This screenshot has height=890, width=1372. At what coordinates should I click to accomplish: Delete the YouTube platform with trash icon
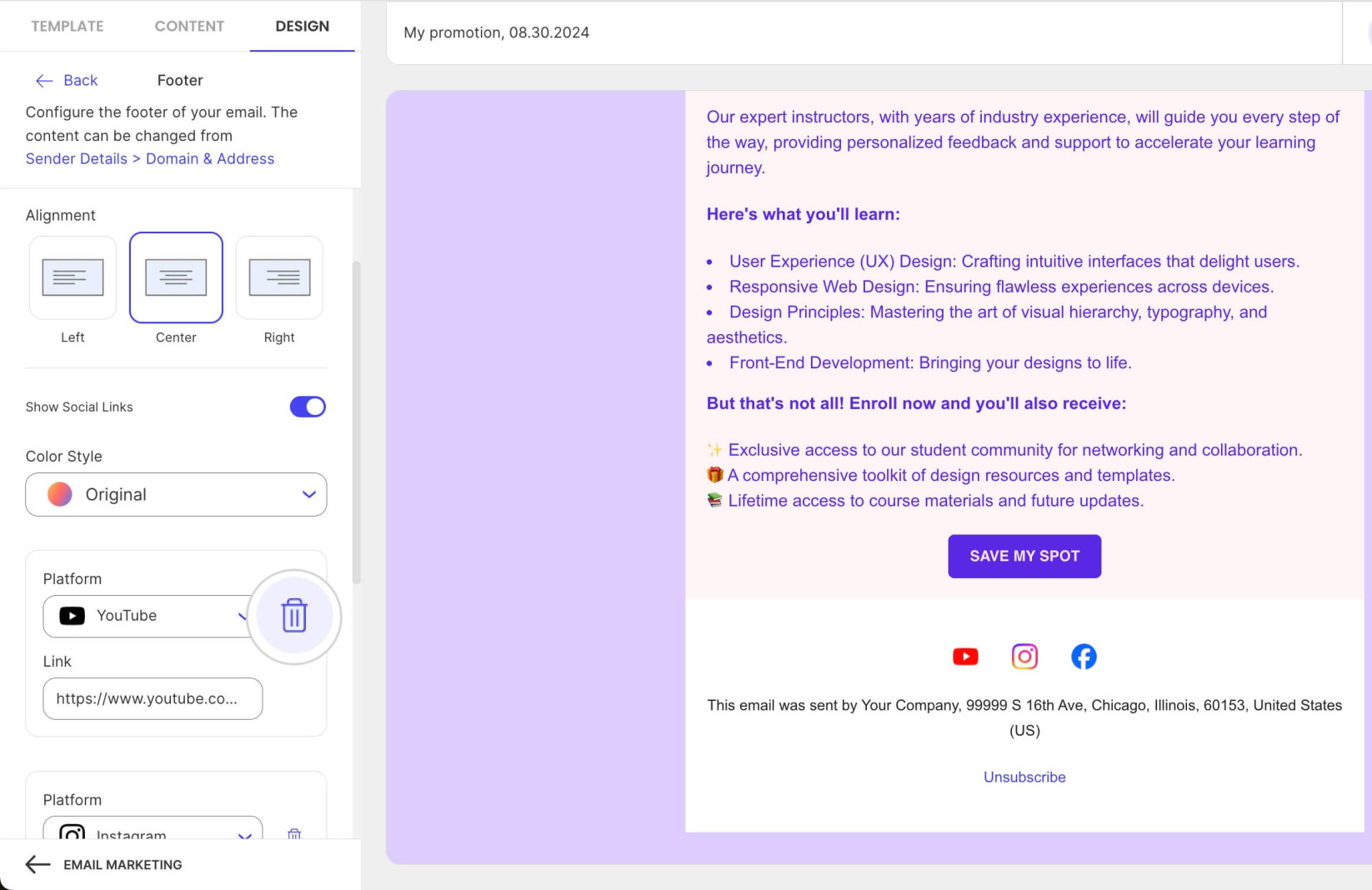click(x=294, y=616)
